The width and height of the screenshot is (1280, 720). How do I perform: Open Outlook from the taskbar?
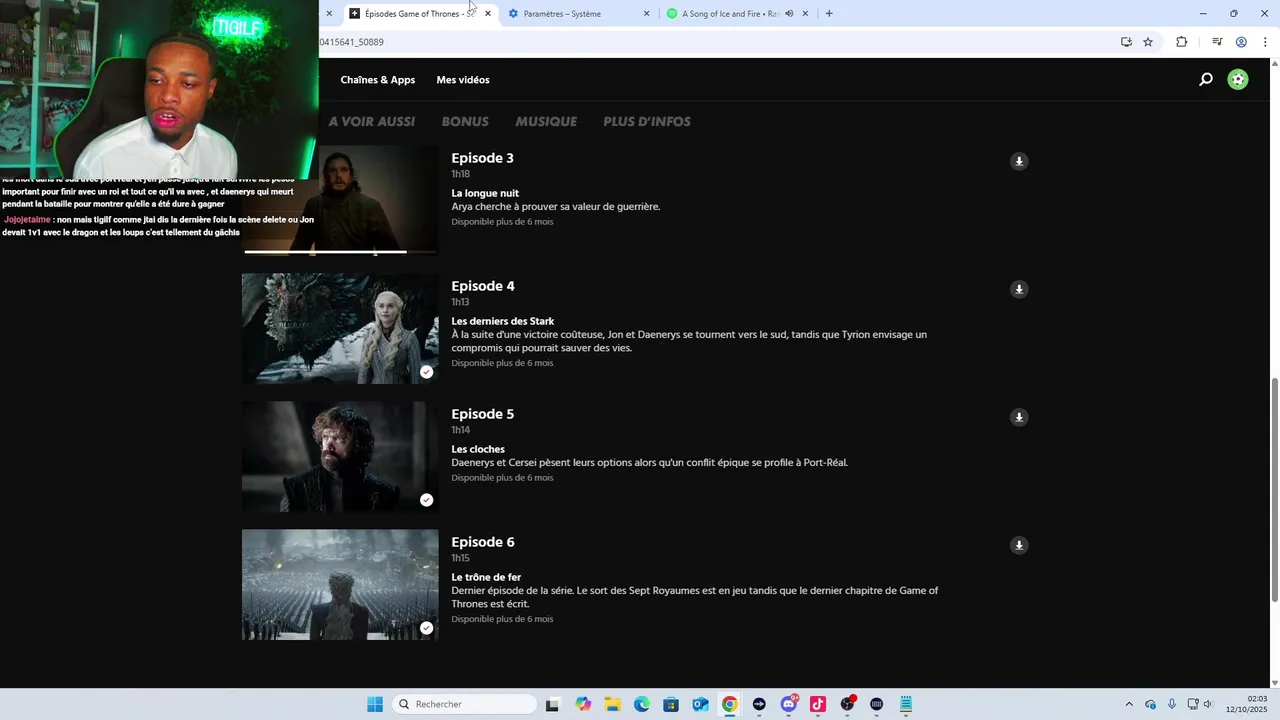coord(700,704)
